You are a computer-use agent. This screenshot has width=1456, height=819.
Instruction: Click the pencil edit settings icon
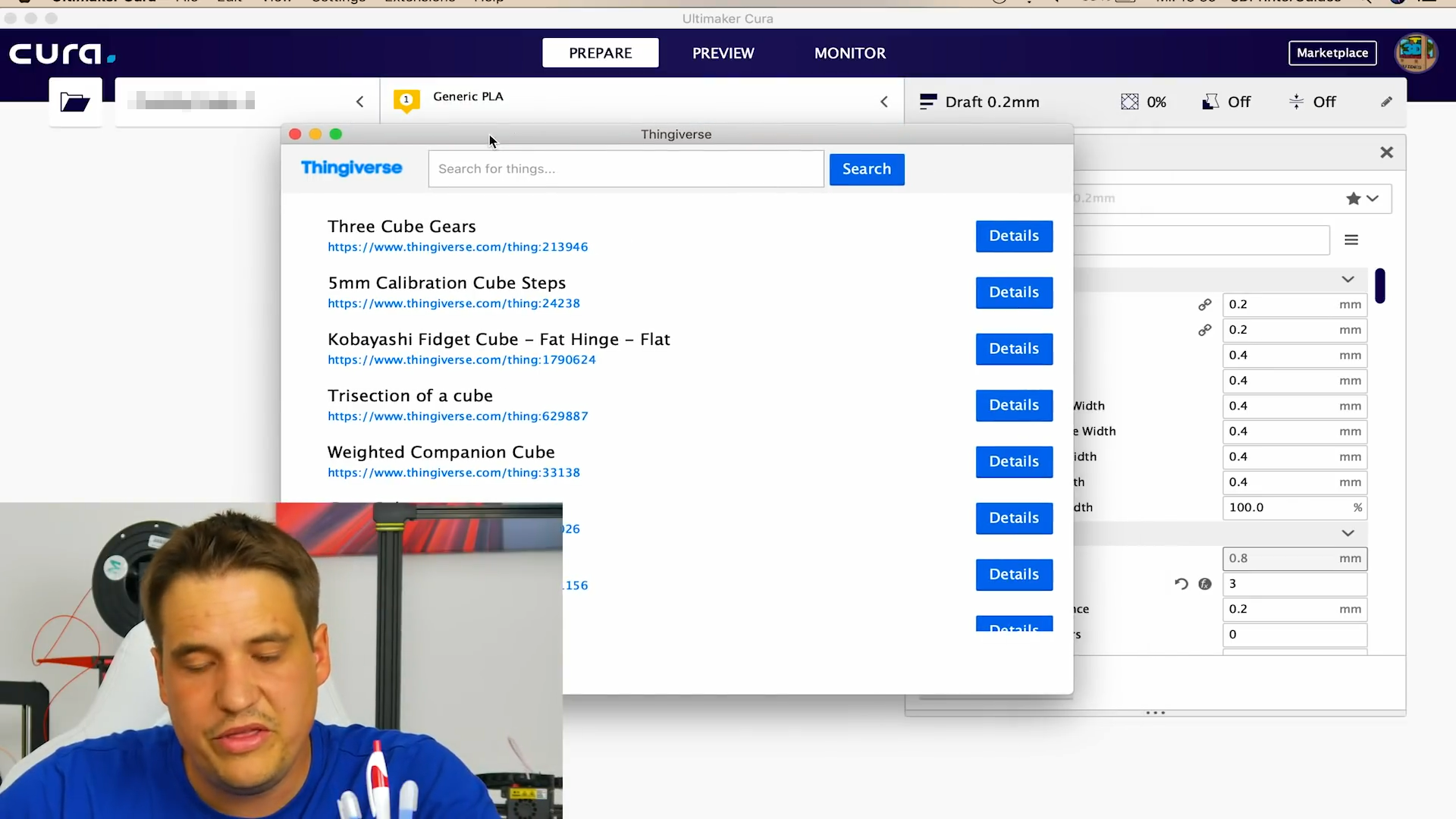click(x=1386, y=102)
